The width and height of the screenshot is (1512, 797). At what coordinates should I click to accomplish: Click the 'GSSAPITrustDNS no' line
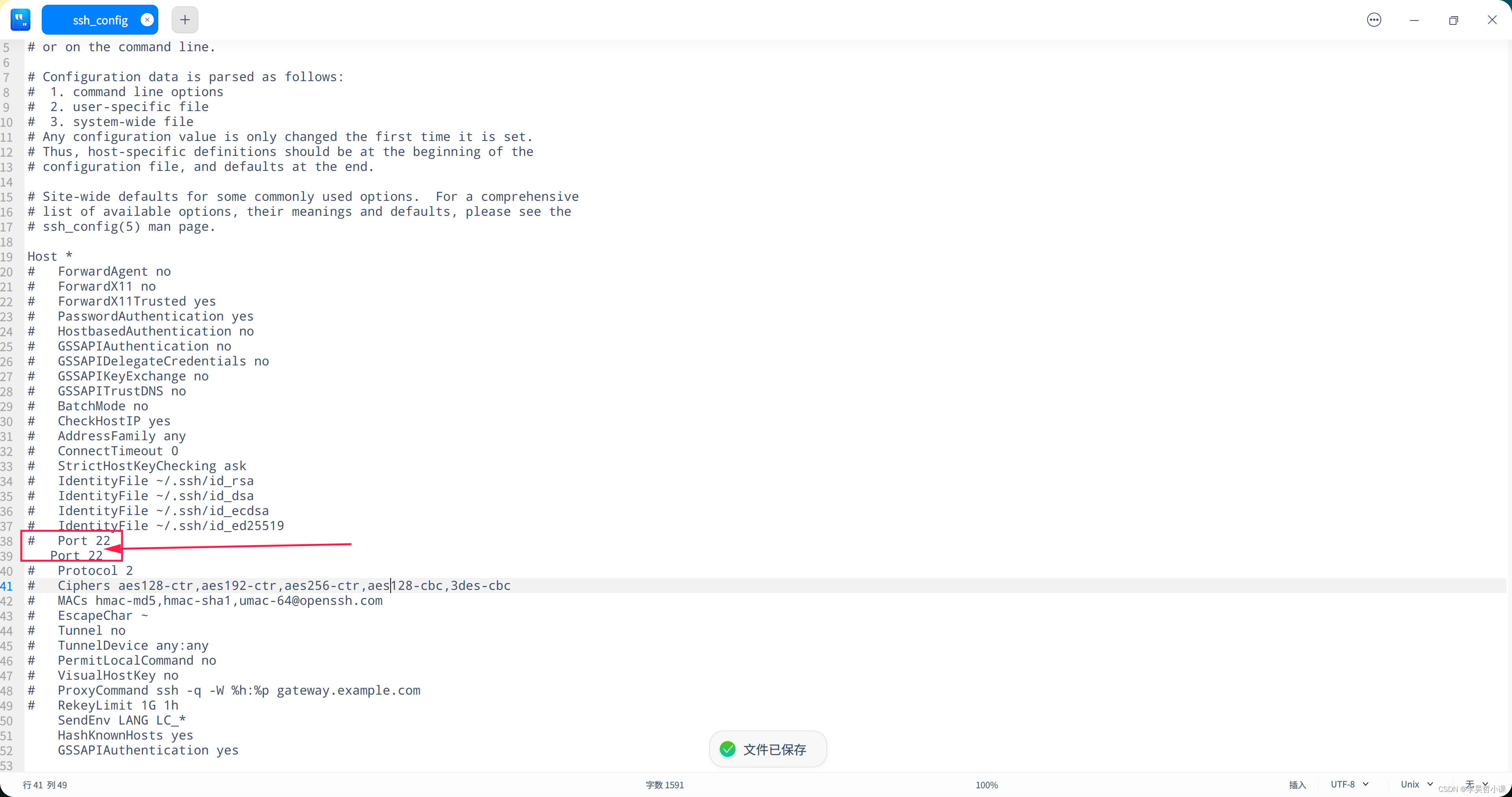107,391
